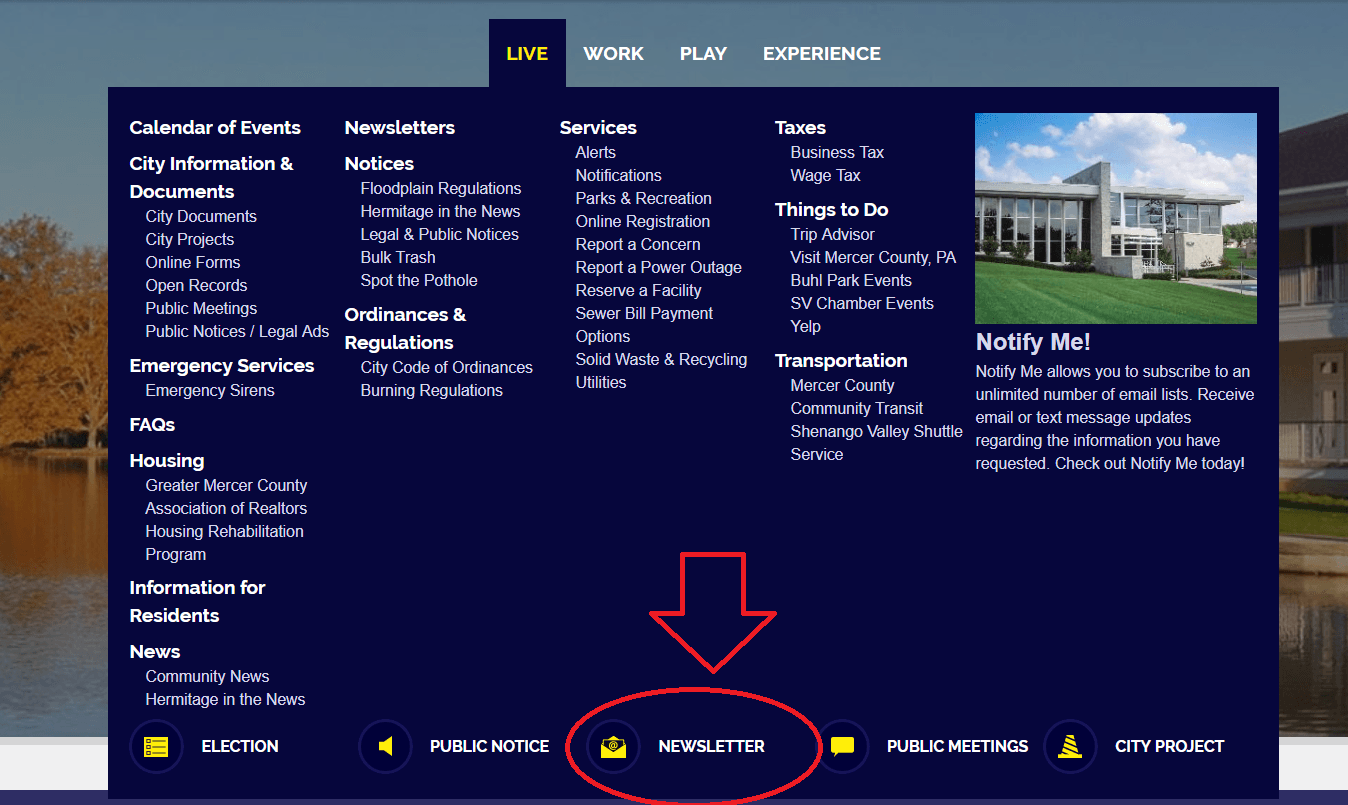This screenshot has height=805, width=1348.
Task: Open Solid Waste & Recycling link
Action: point(661,360)
